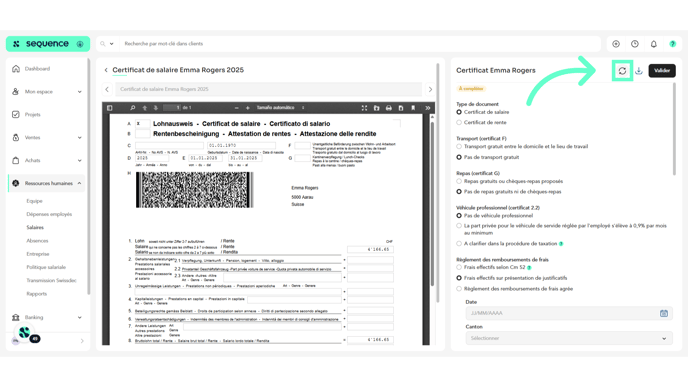Click the Banking building icon
Screen dimensions: 688x387
click(16, 317)
